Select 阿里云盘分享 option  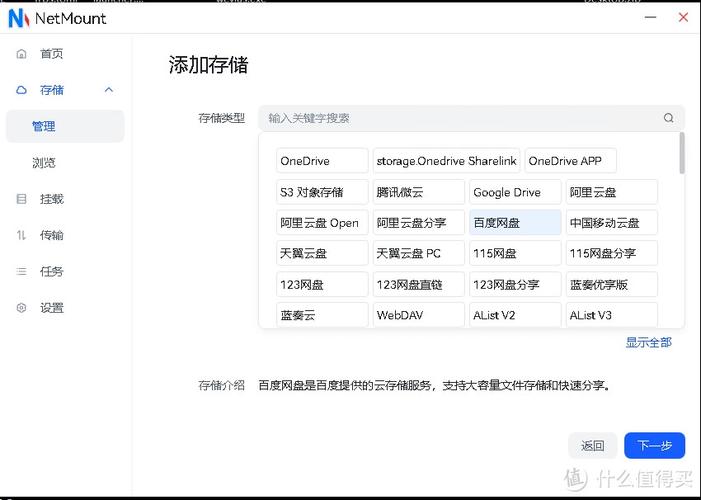click(x=419, y=223)
